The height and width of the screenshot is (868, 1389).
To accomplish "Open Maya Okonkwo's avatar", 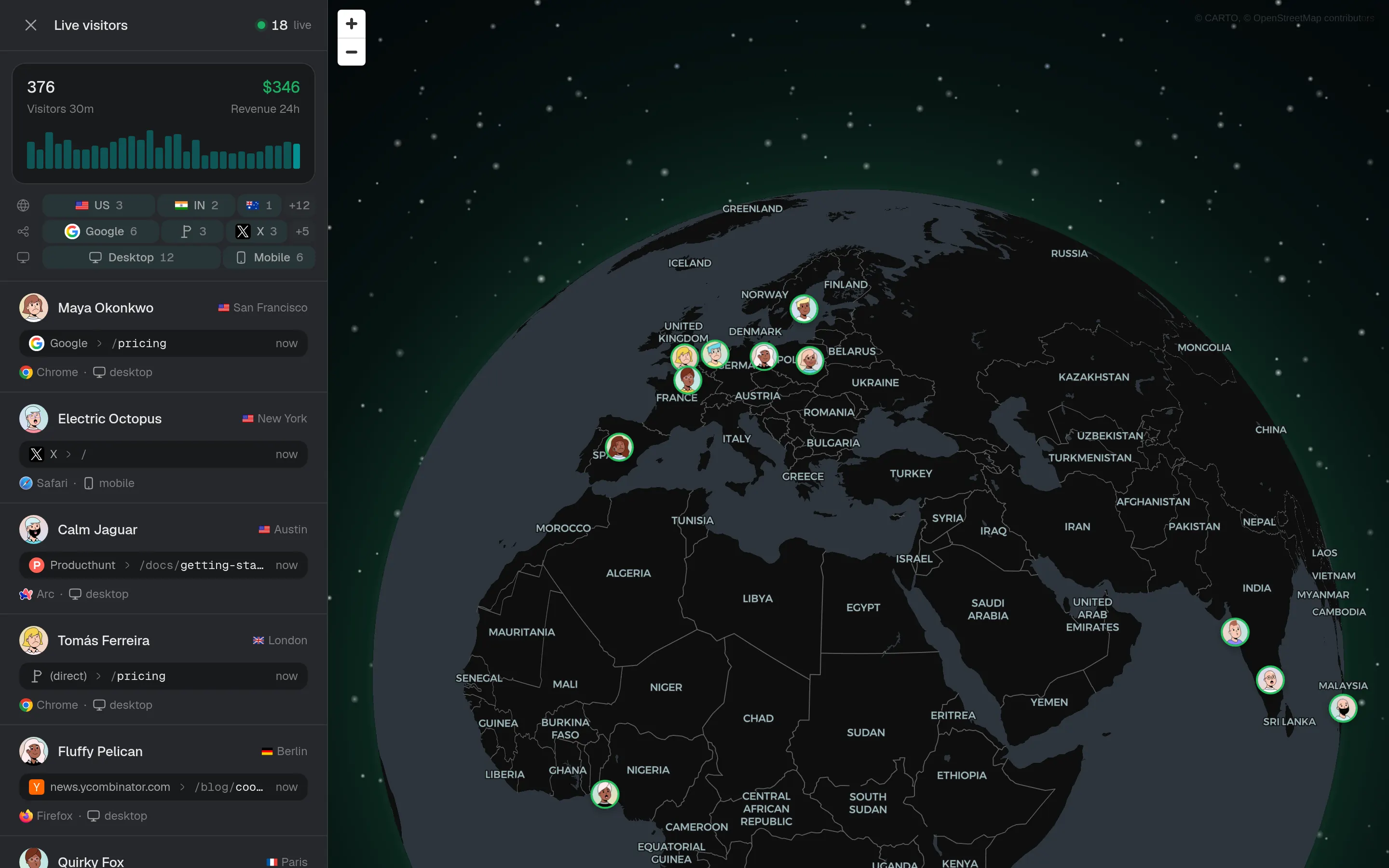I will point(34,308).
